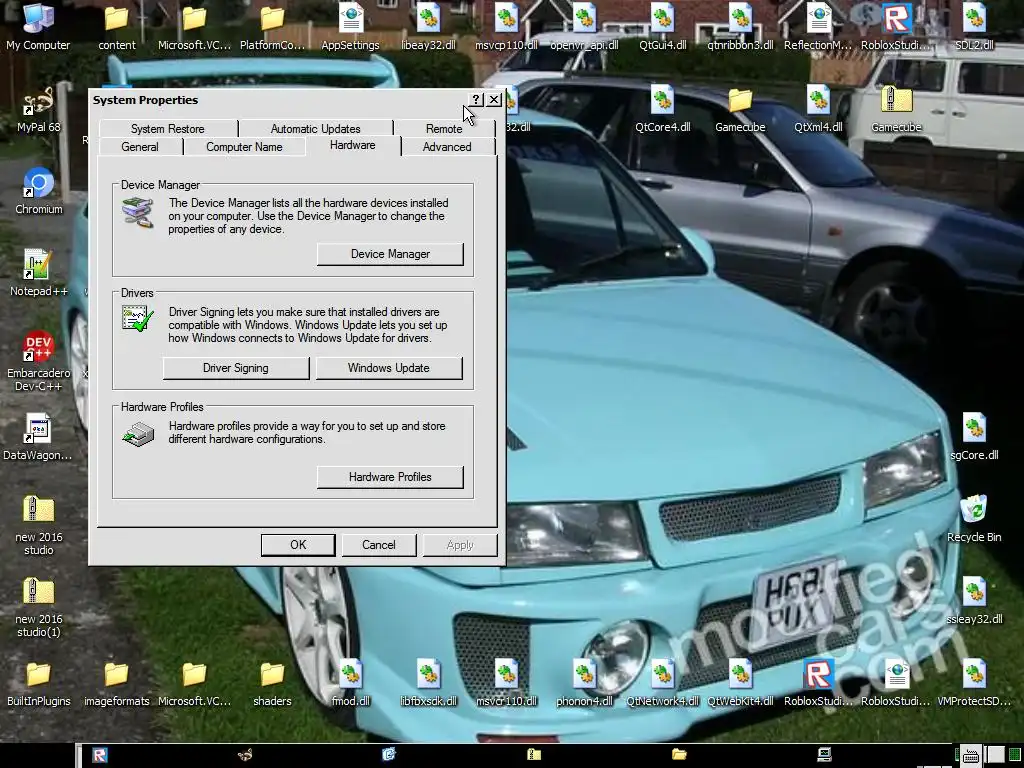The width and height of the screenshot is (1024, 768).
Task: Click the Hardware Profiles button
Action: (390, 477)
